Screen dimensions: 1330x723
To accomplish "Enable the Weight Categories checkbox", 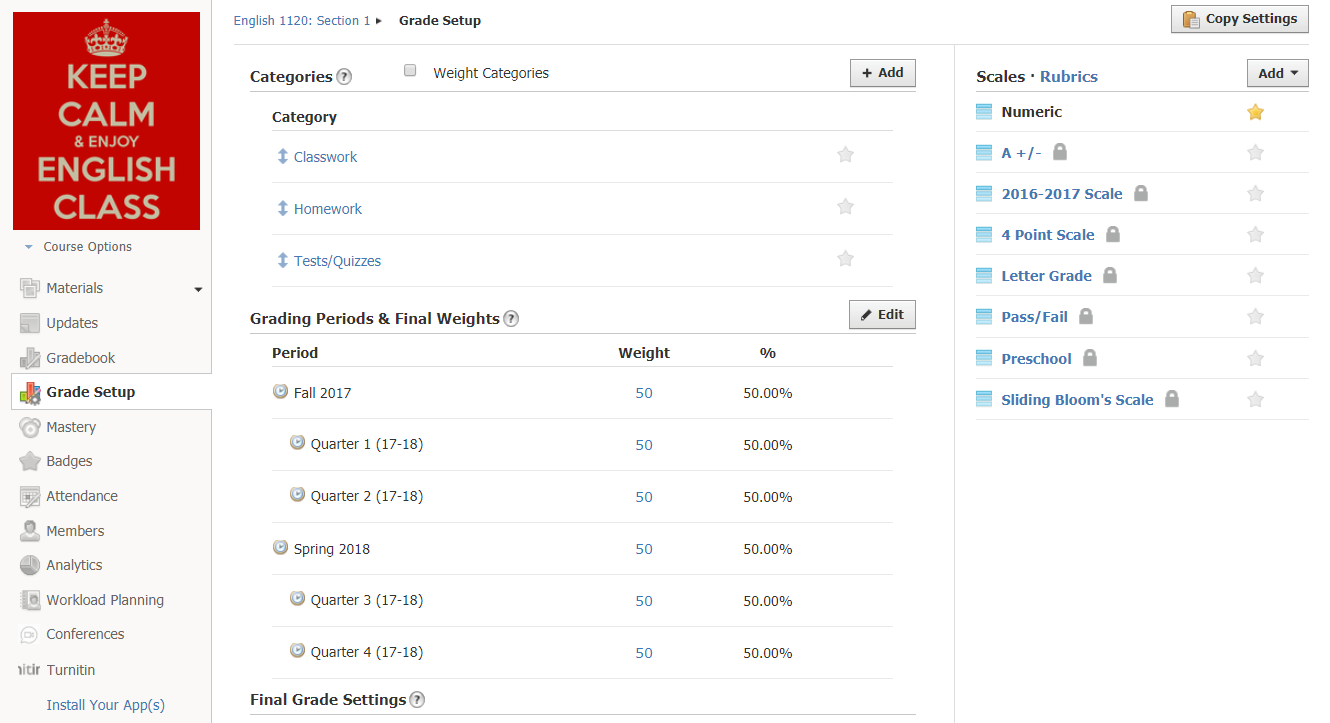I will point(410,71).
